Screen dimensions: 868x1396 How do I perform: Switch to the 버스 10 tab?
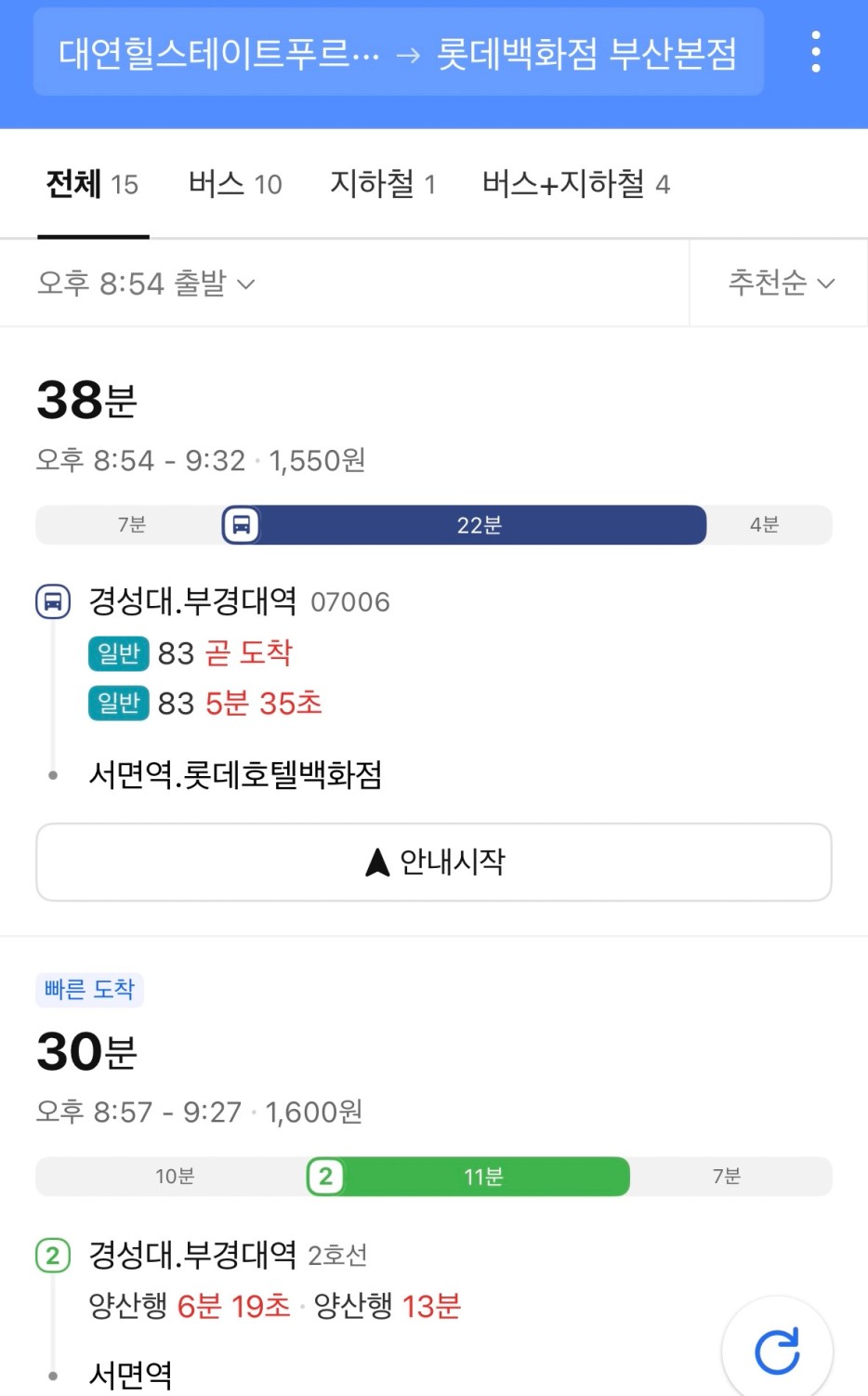(235, 184)
